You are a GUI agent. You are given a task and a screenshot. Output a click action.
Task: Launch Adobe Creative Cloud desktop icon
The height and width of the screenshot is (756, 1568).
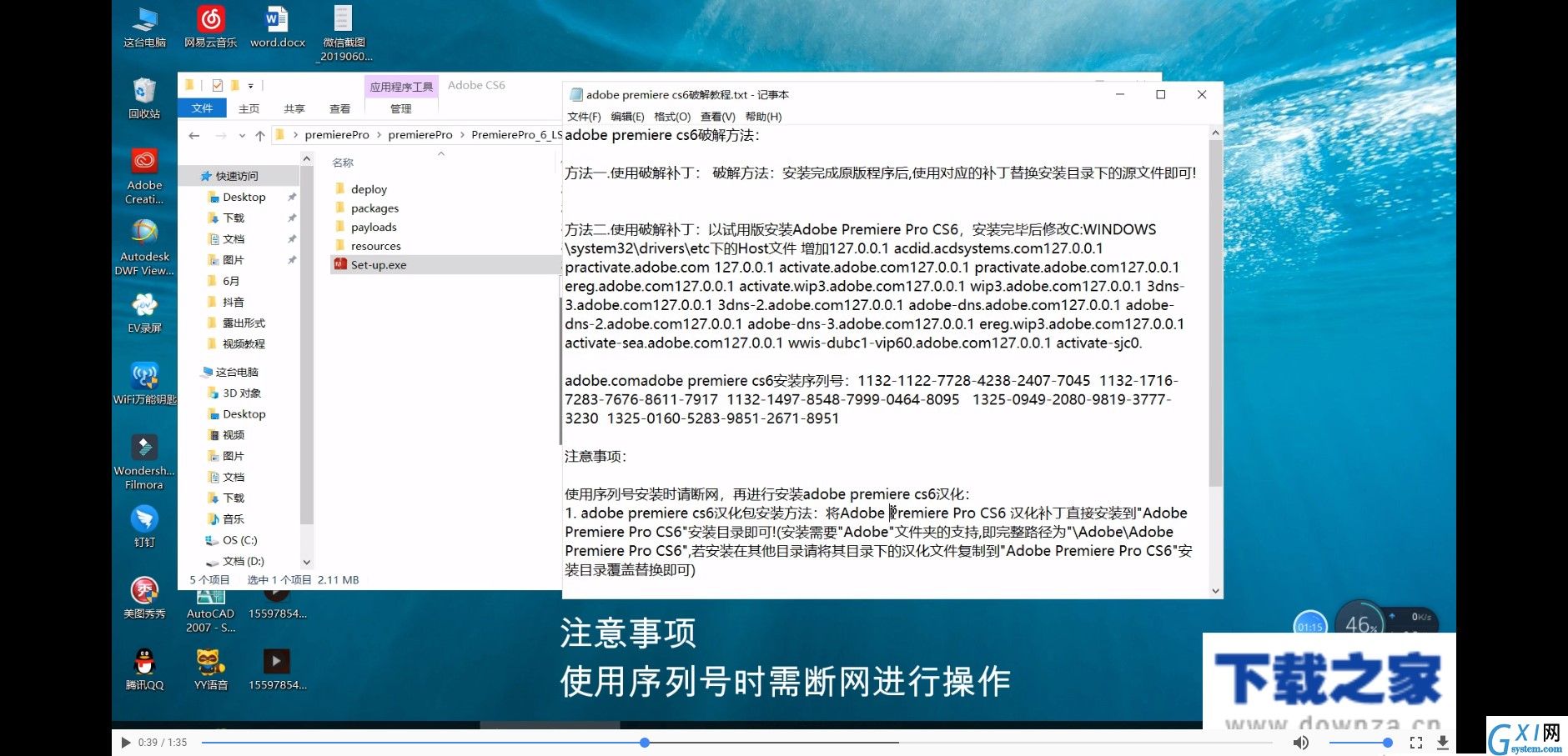click(144, 176)
